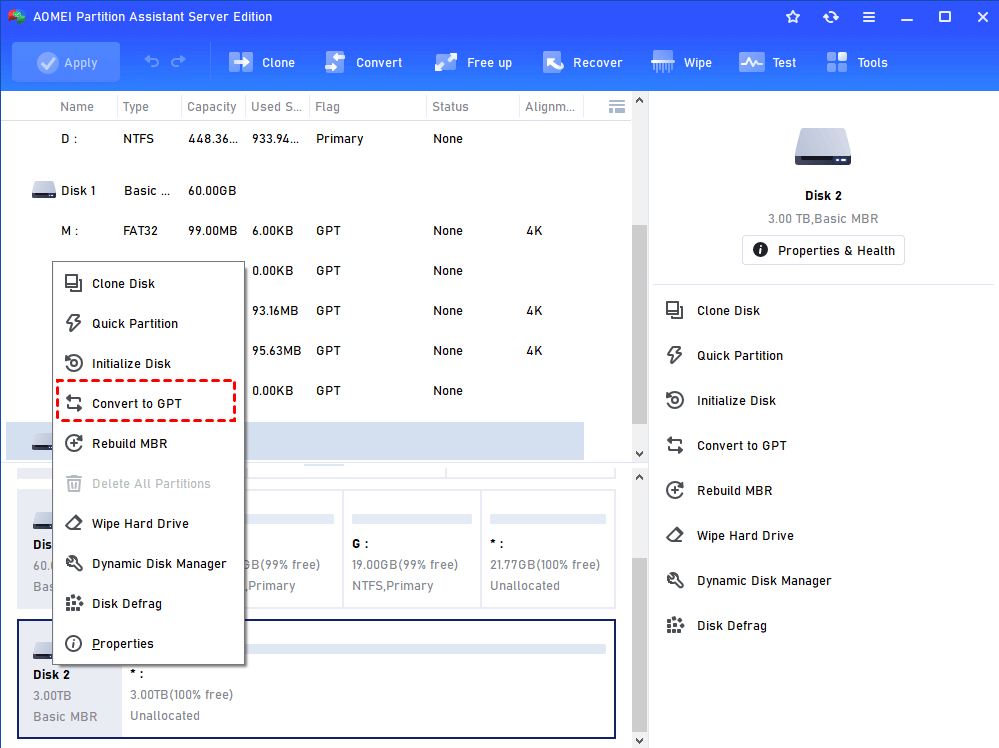Click the refresh icon in title bar

(x=831, y=17)
